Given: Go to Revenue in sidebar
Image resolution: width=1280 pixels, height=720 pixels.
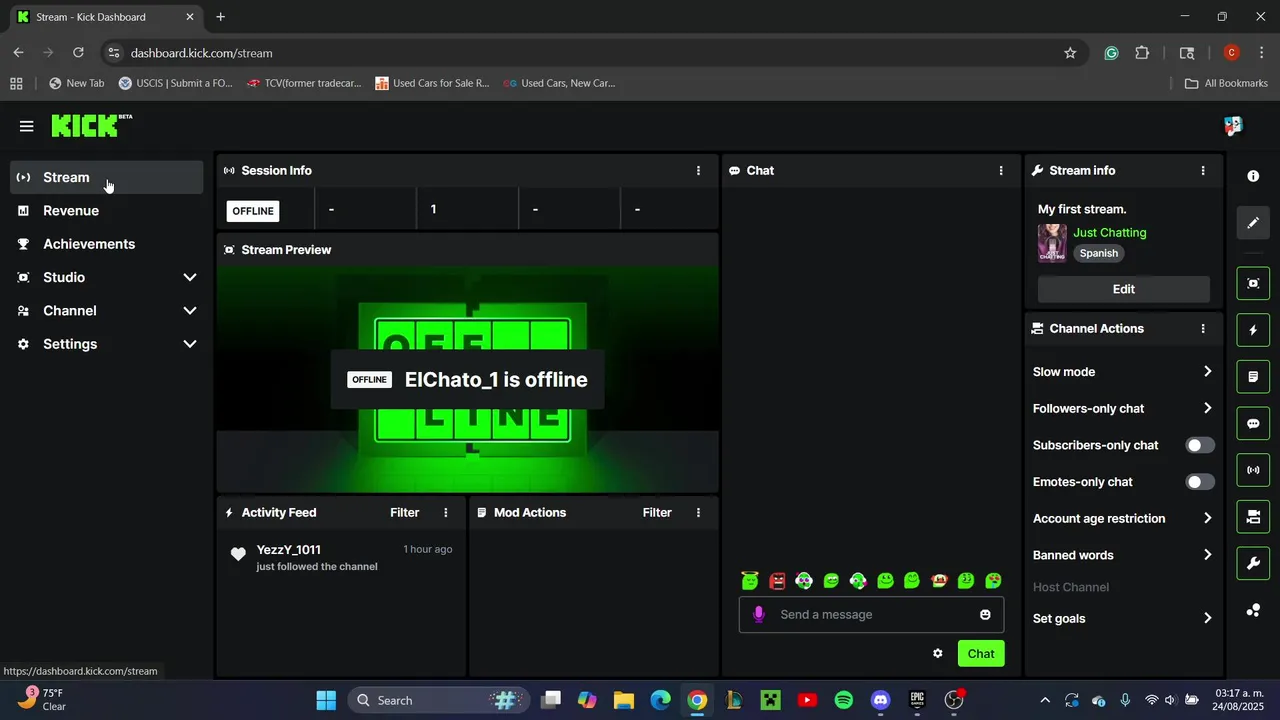Looking at the screenshot, I should click(x=107, y=211).
